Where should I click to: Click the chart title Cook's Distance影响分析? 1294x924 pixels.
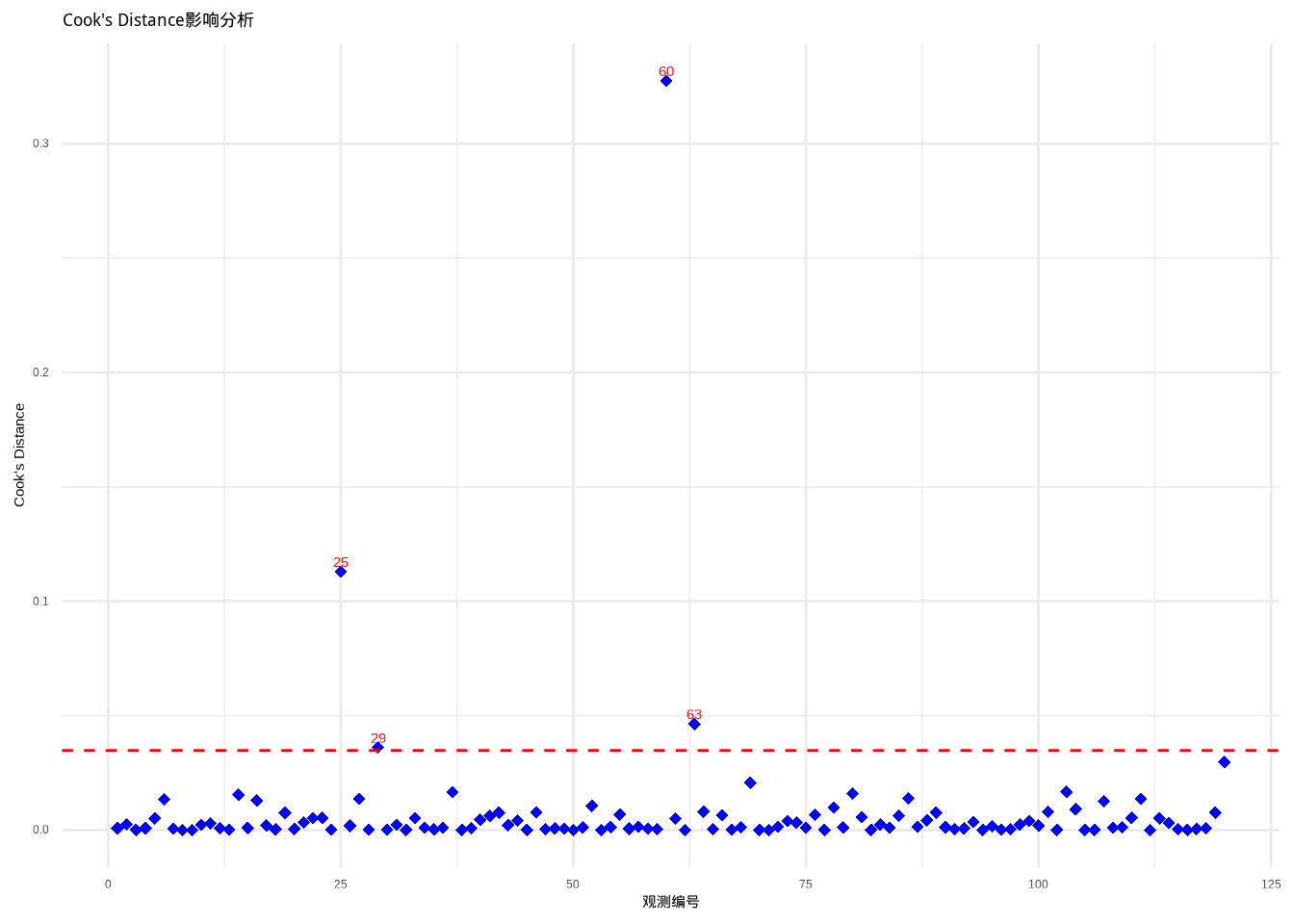158,20
